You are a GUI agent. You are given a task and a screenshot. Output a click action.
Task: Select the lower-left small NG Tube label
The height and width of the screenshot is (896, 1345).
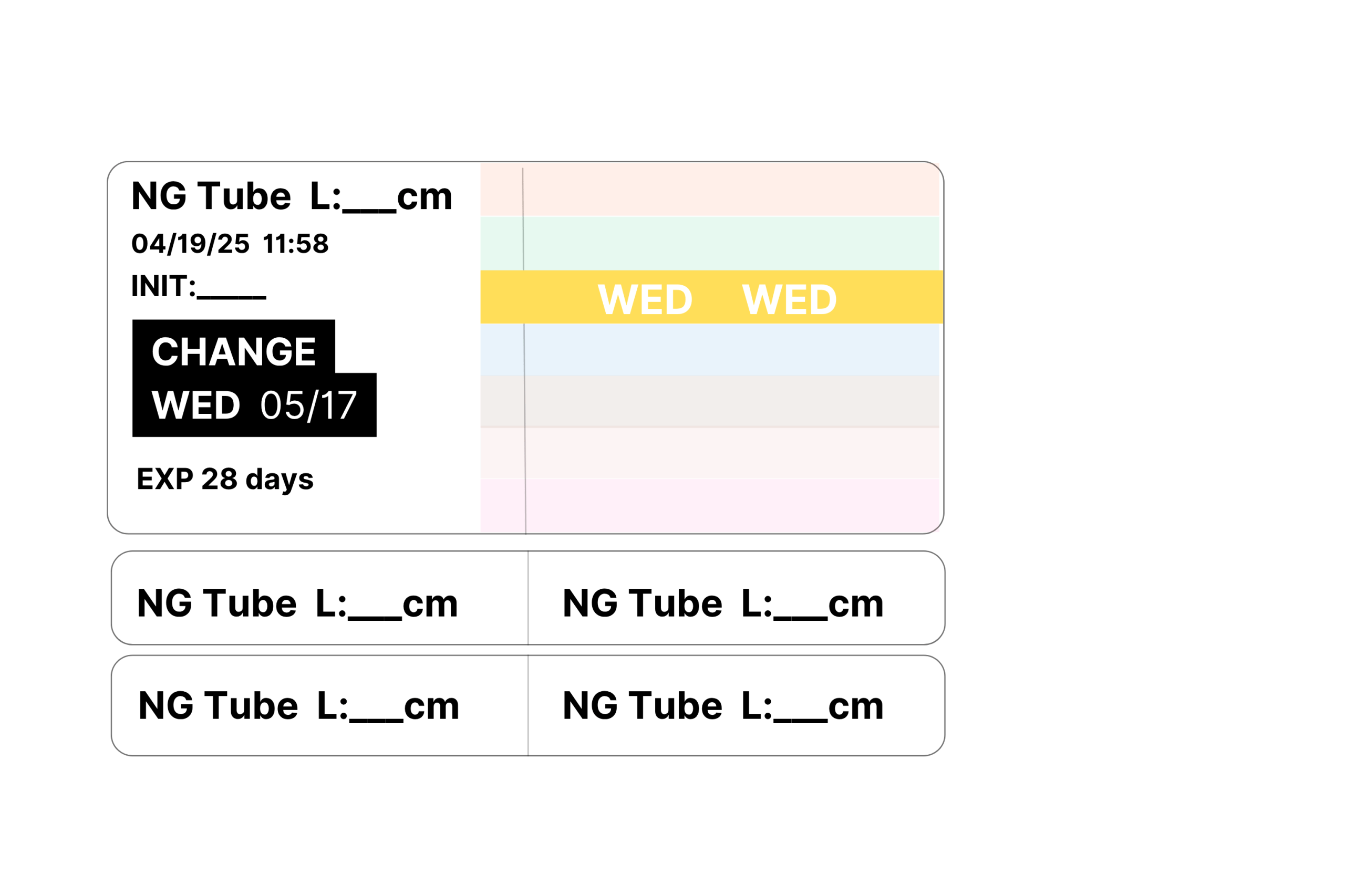coord(319,706)
